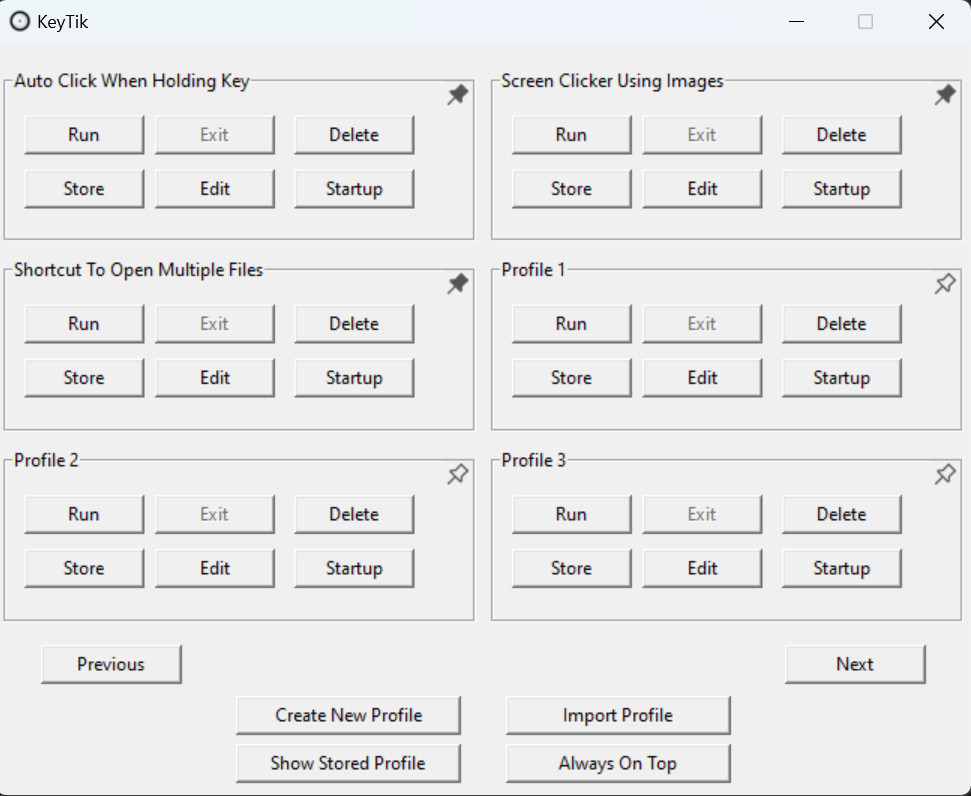Viewport: 971px width, 796px height.
Task: Enable Startup for Shortcut To Open Multiple Files
Action: coord(354,377)
